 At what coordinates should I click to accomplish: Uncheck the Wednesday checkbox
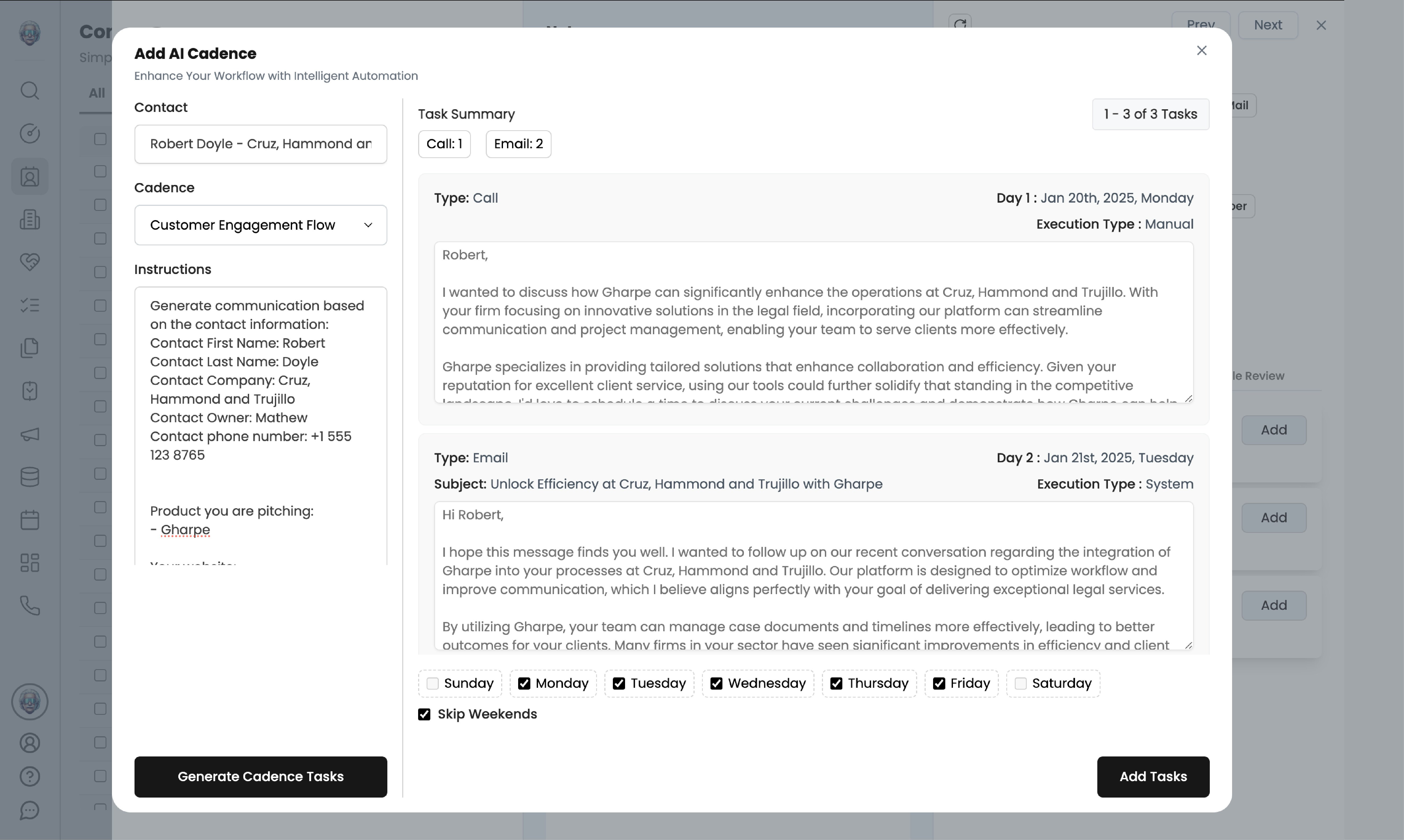pyautogui.click(x=716, y=684)
